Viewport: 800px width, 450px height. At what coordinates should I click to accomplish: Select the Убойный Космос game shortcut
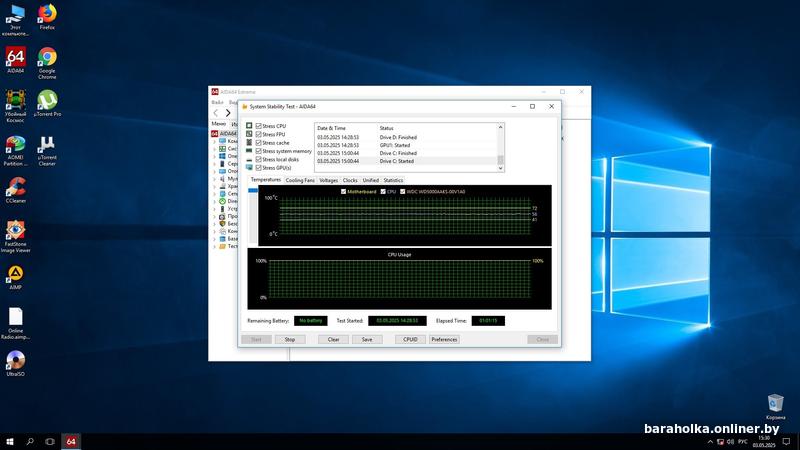[15, 106]
